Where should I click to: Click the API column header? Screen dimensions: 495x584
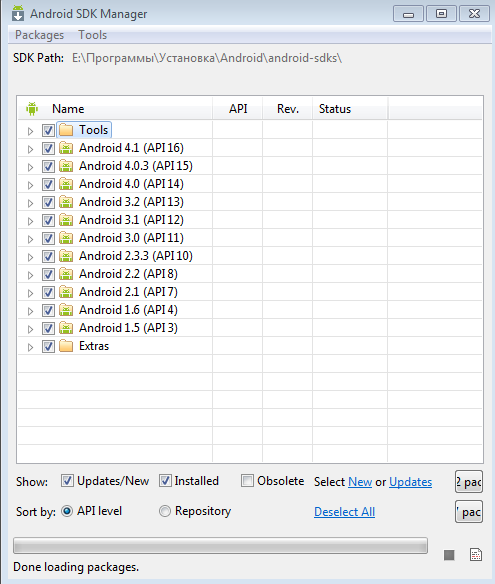point(238,109)
